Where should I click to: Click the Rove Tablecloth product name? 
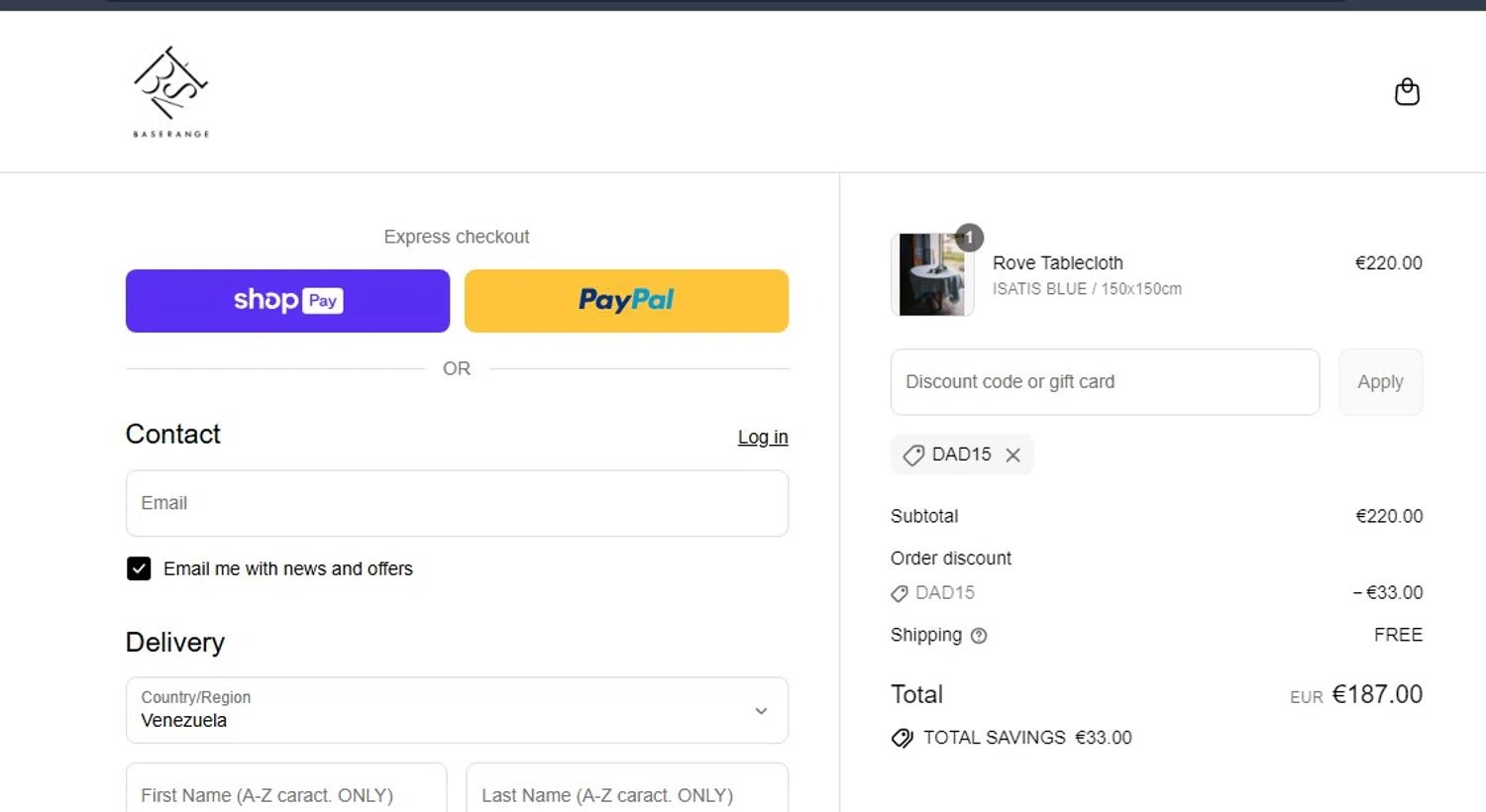pos(1058,263)
